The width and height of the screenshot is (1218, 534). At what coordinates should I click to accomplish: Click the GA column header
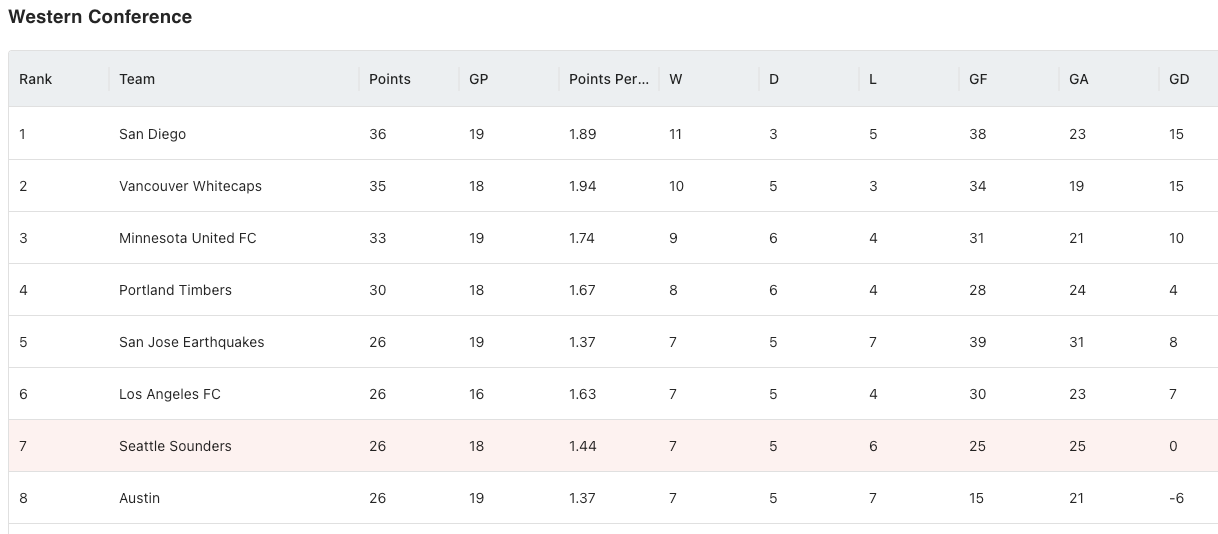tap(1109, 79)
